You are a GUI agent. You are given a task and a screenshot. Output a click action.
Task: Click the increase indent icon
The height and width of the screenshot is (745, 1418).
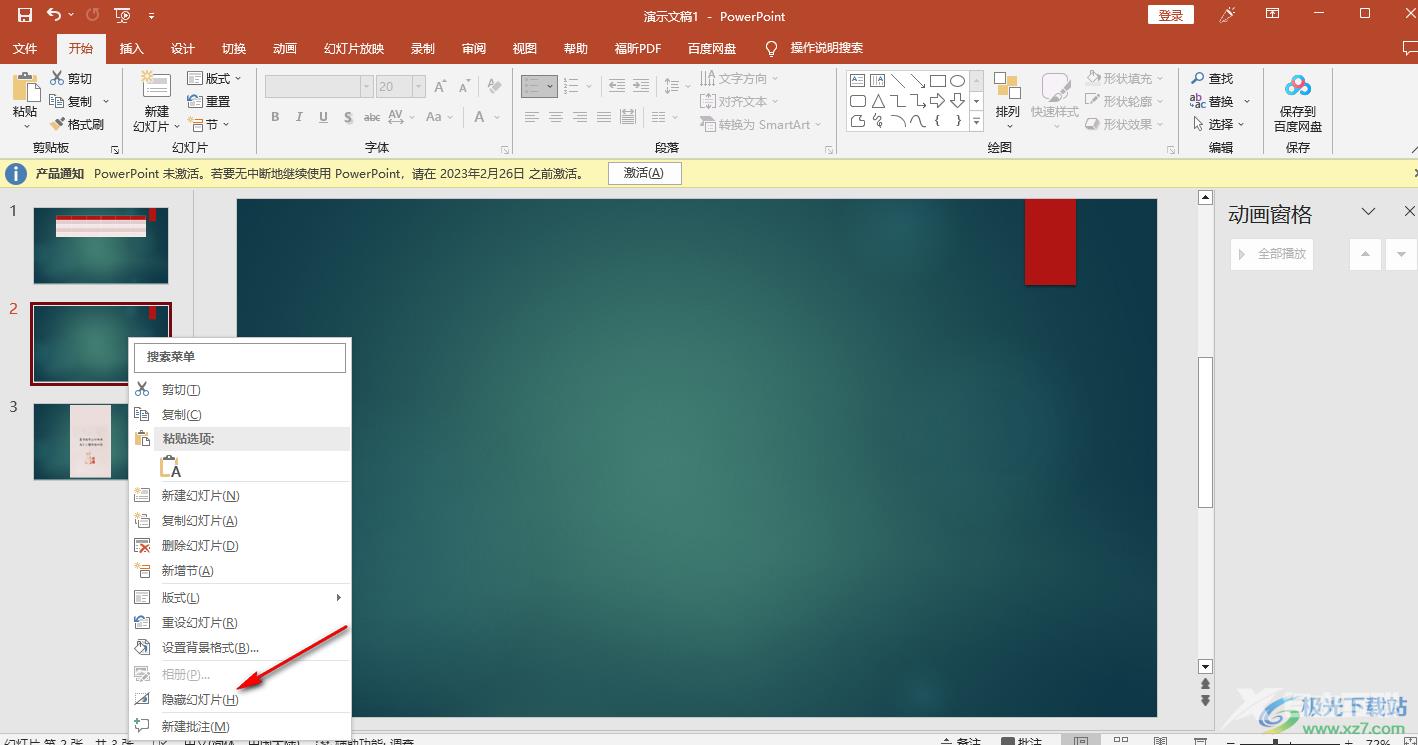[641, 87]
